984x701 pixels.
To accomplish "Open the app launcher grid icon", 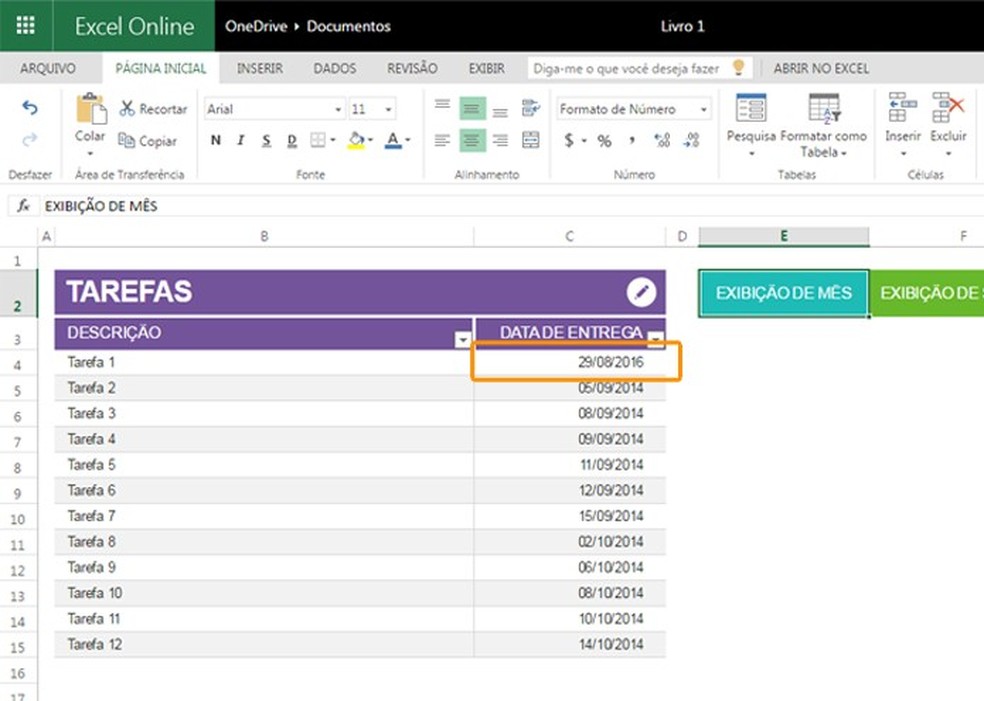I will tap(26, 26).
